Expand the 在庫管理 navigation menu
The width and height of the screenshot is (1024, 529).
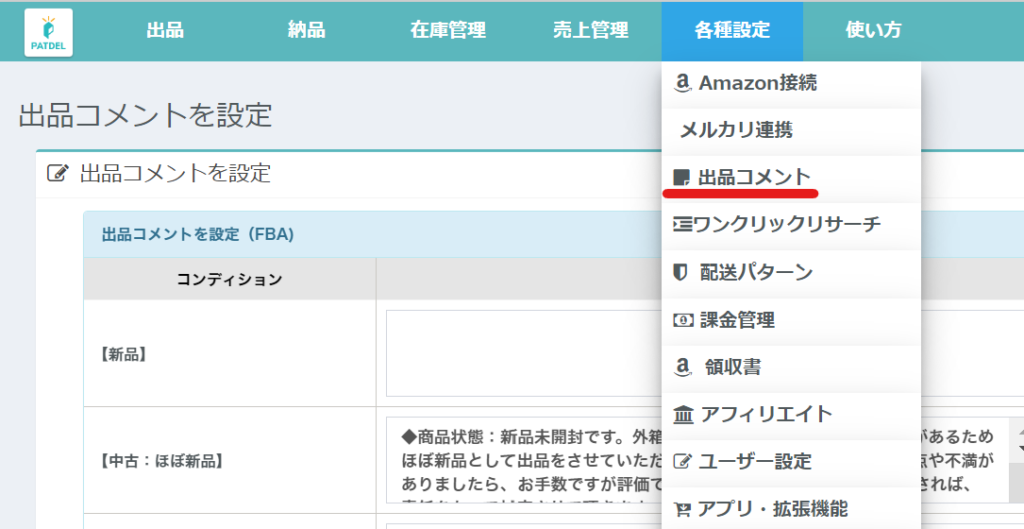[x=447, y=30]
